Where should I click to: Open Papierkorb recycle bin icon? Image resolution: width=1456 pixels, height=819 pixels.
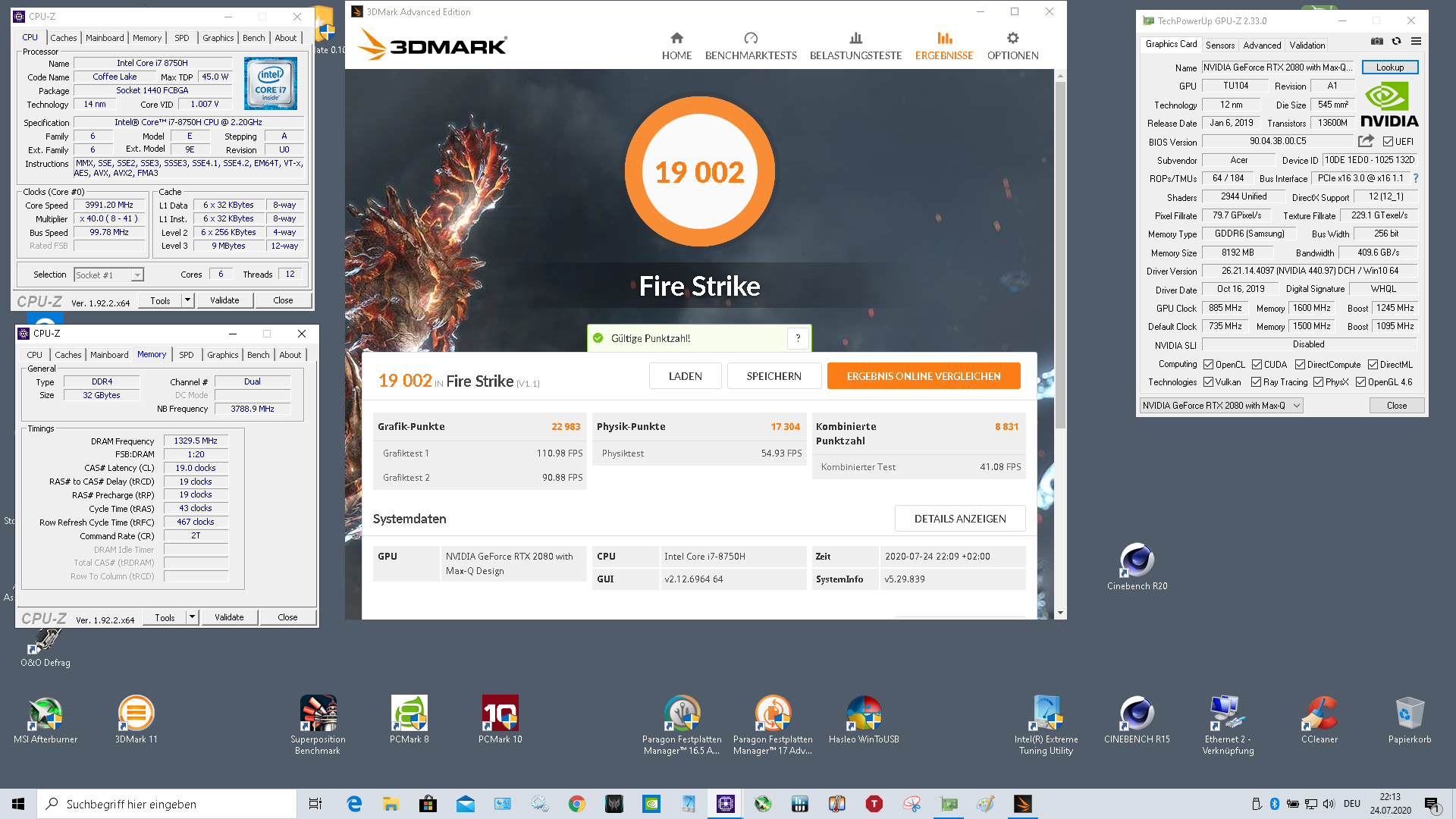(x=1410, y=720)
